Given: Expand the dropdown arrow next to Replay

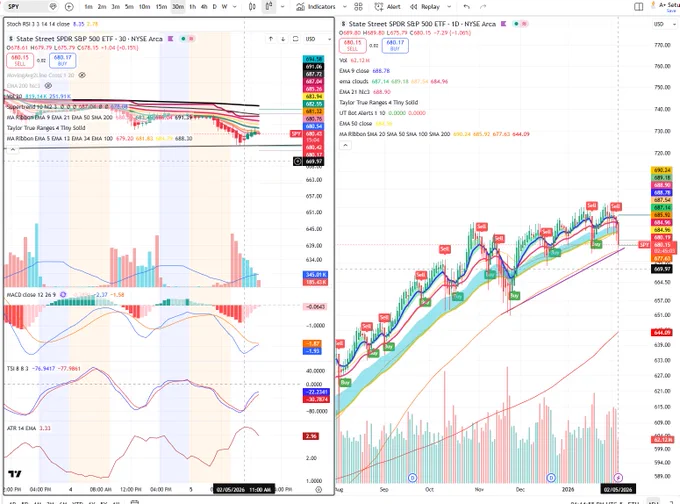Looking at the screenshot, I should pos(449,7).
